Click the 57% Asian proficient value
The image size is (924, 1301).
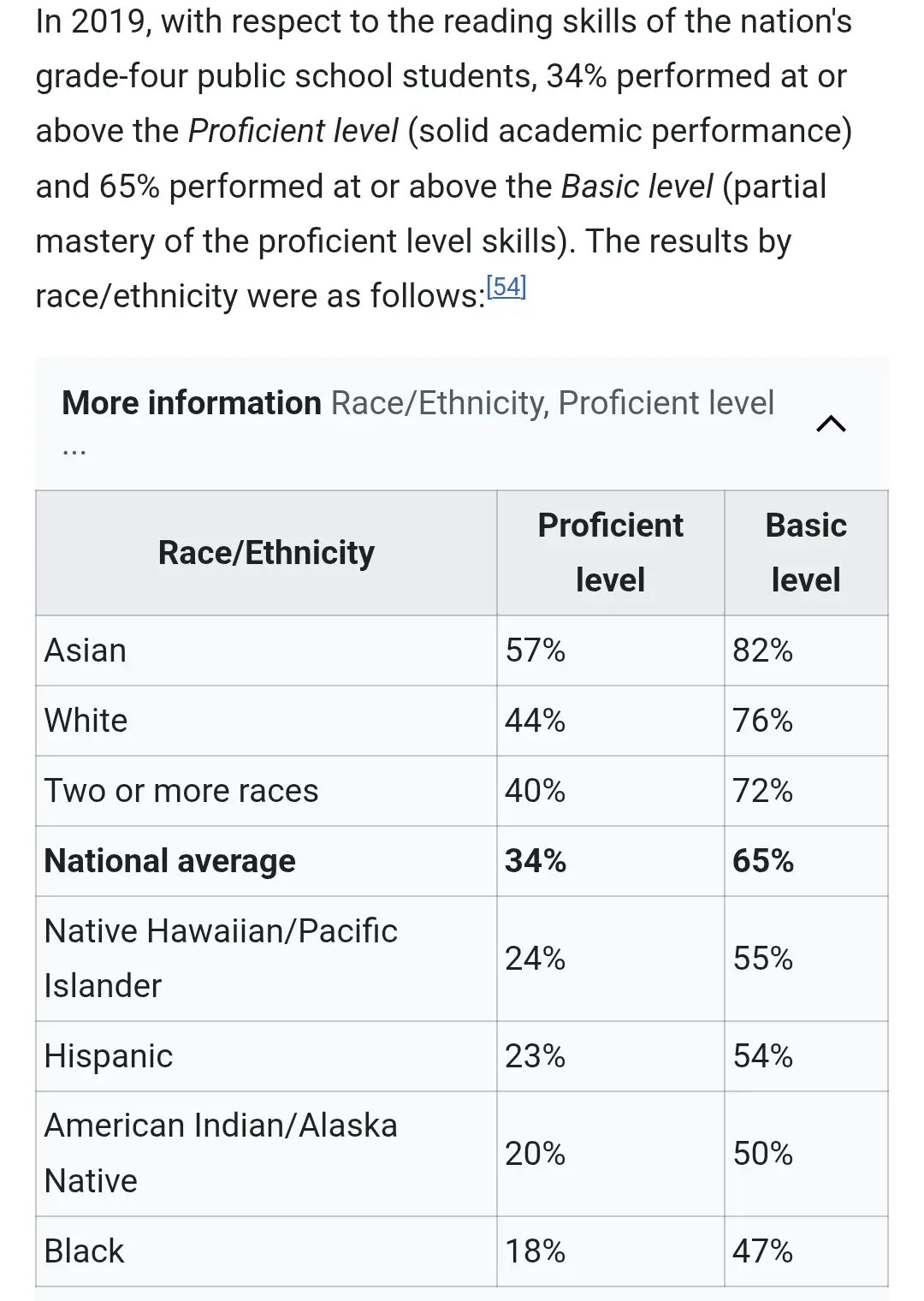[536, 650]
